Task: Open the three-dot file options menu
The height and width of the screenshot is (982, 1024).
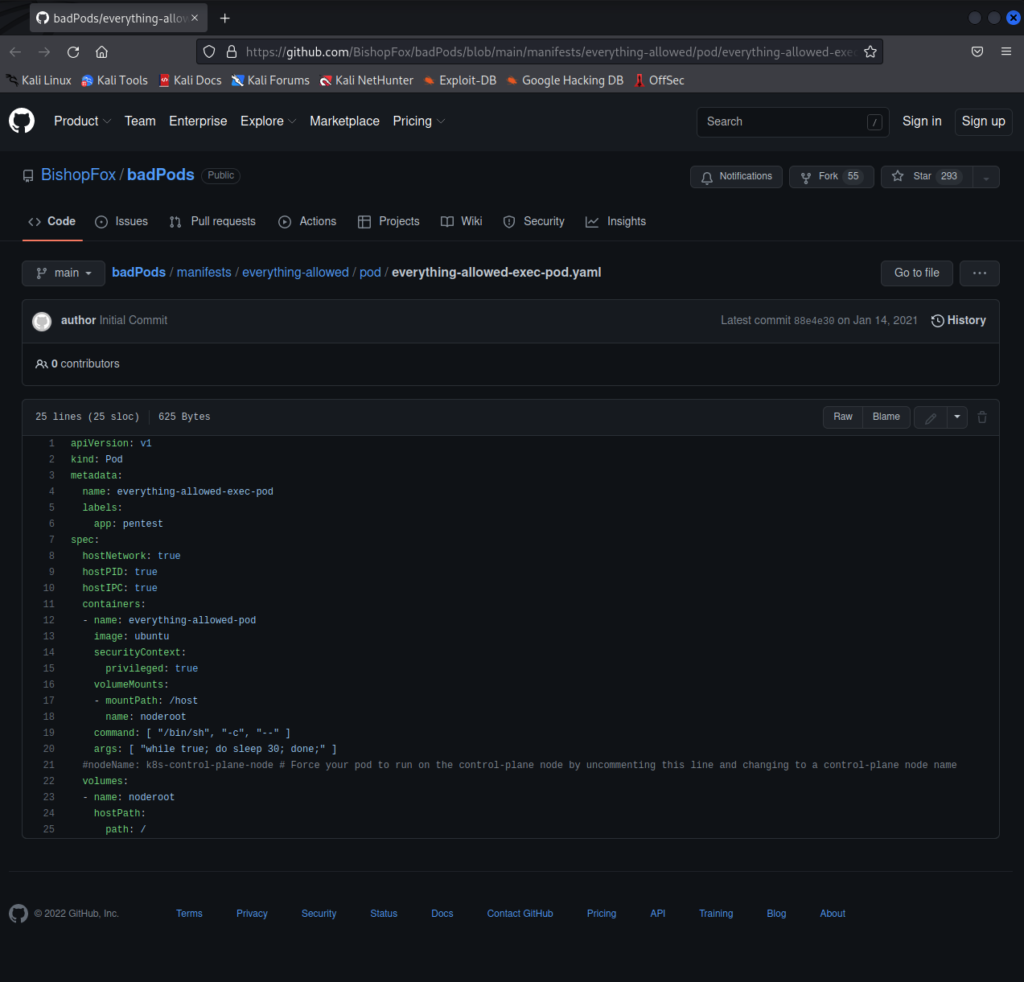Action: [x=980, y=273]
